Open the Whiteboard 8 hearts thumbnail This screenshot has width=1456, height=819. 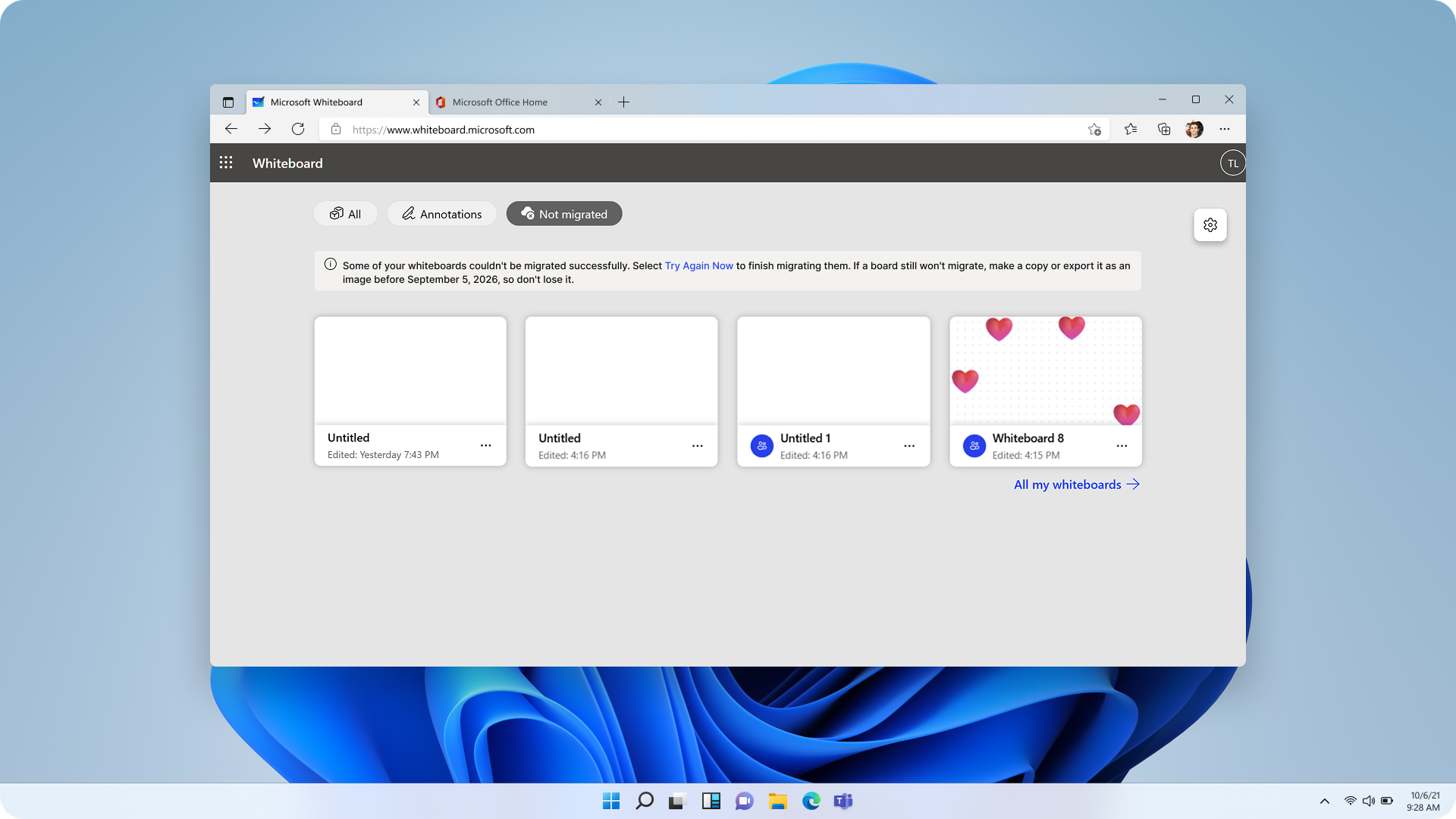[x=1046, y=370]
